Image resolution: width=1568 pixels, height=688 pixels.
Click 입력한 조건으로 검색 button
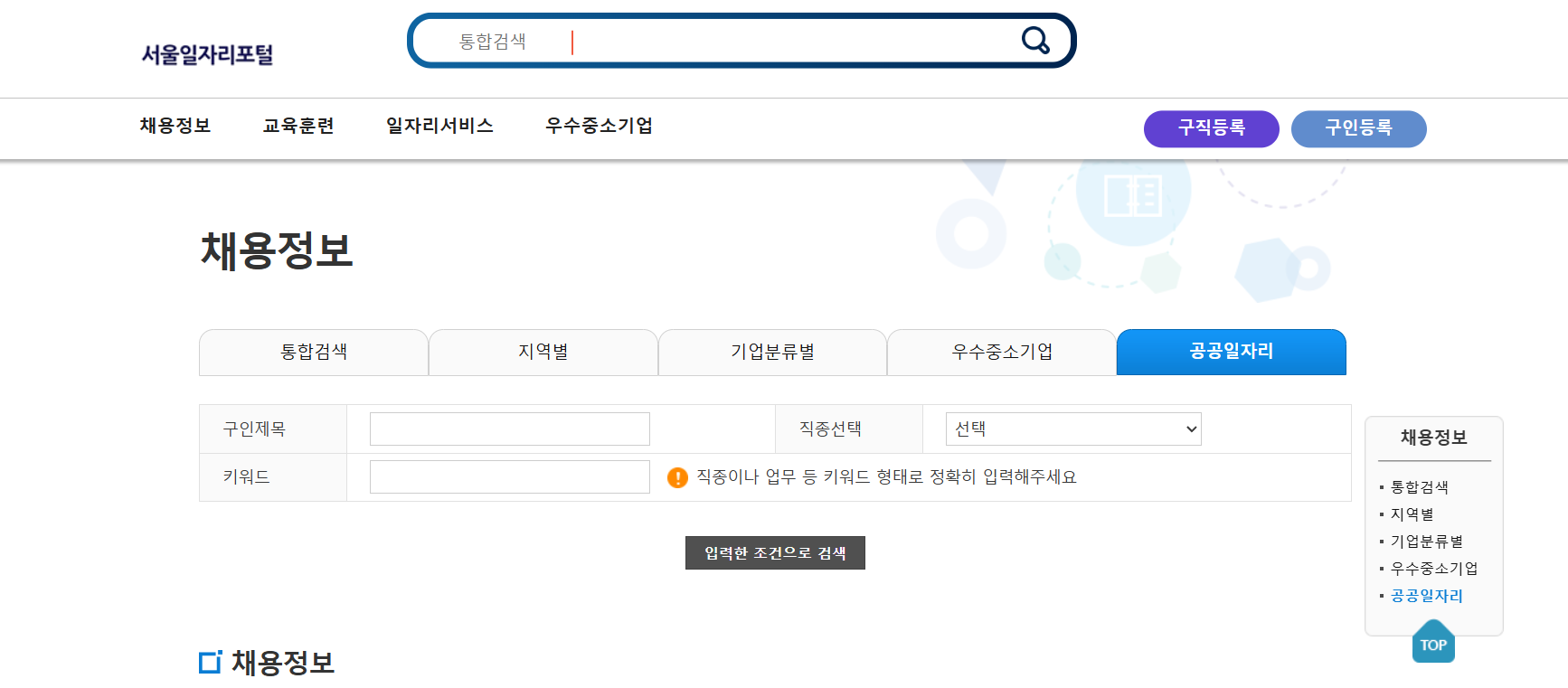775,552
